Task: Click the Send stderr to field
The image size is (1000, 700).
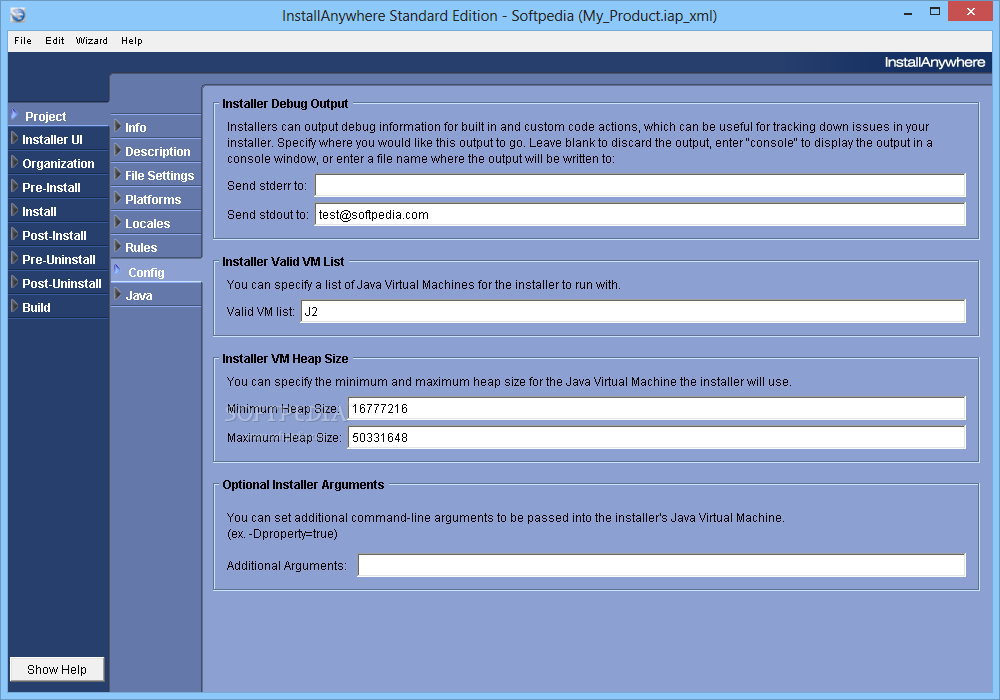Action: [640, 186]
